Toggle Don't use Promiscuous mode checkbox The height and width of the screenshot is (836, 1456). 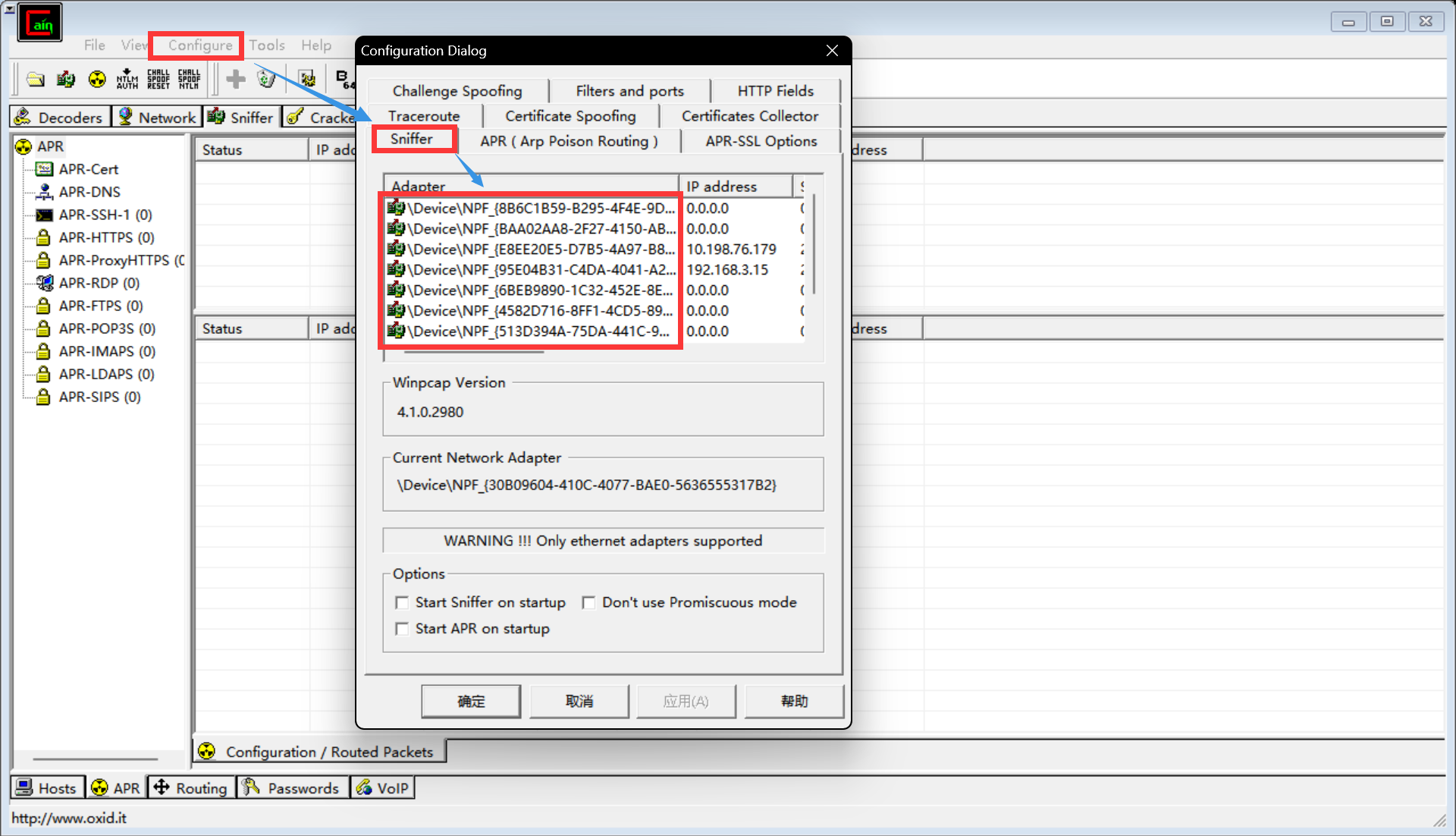point(587,602)
